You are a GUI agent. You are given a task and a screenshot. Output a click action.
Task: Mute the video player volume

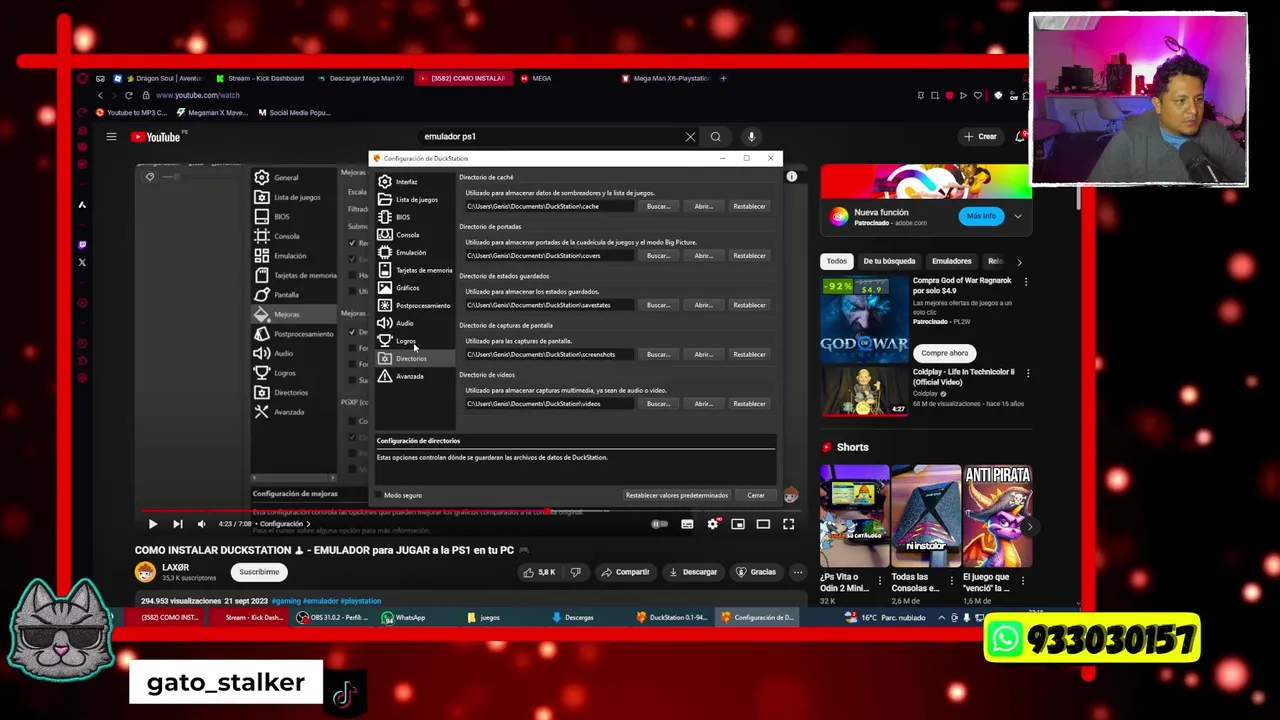202,524
